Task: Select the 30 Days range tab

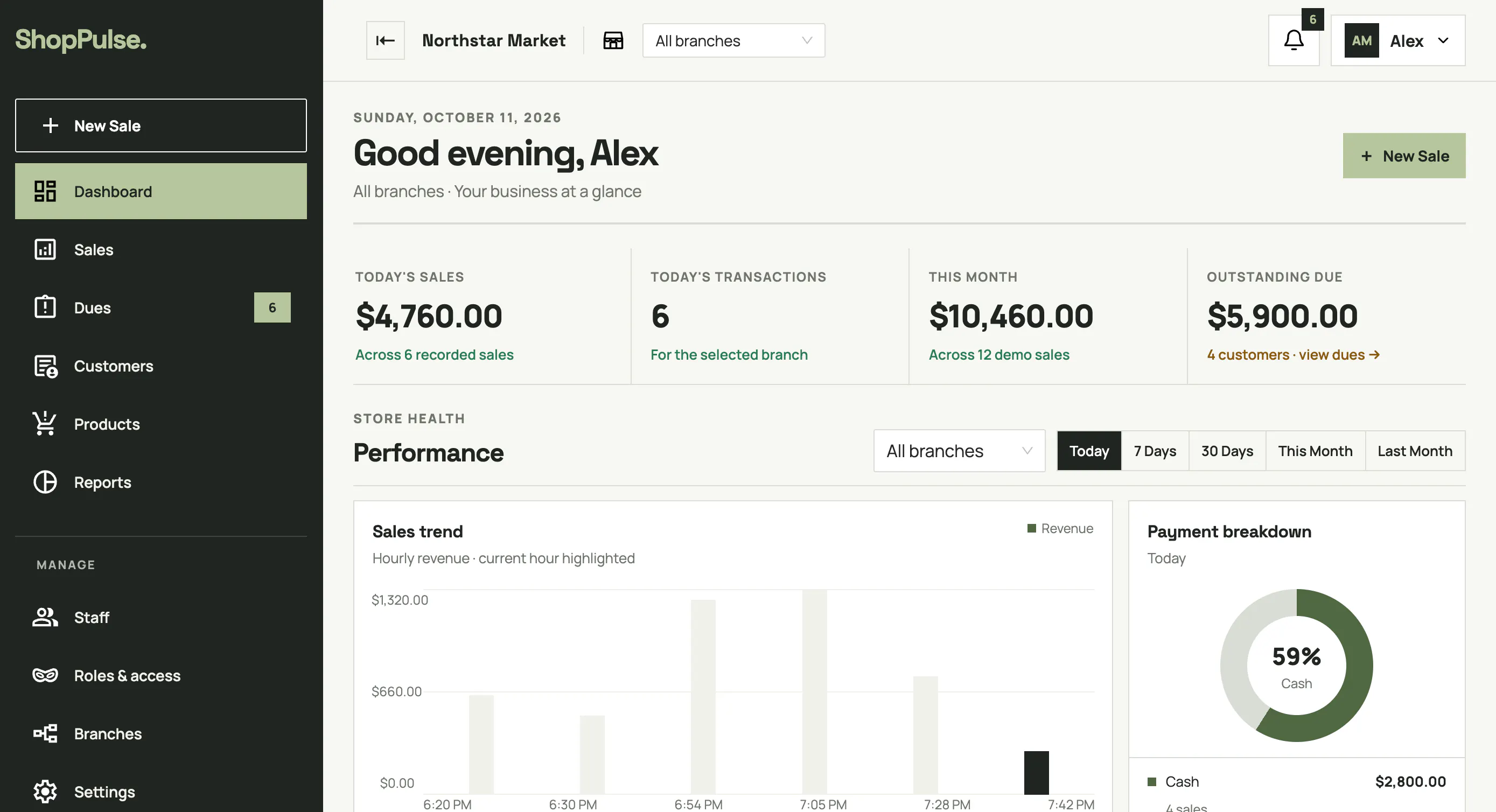Action: (1227, 451)
